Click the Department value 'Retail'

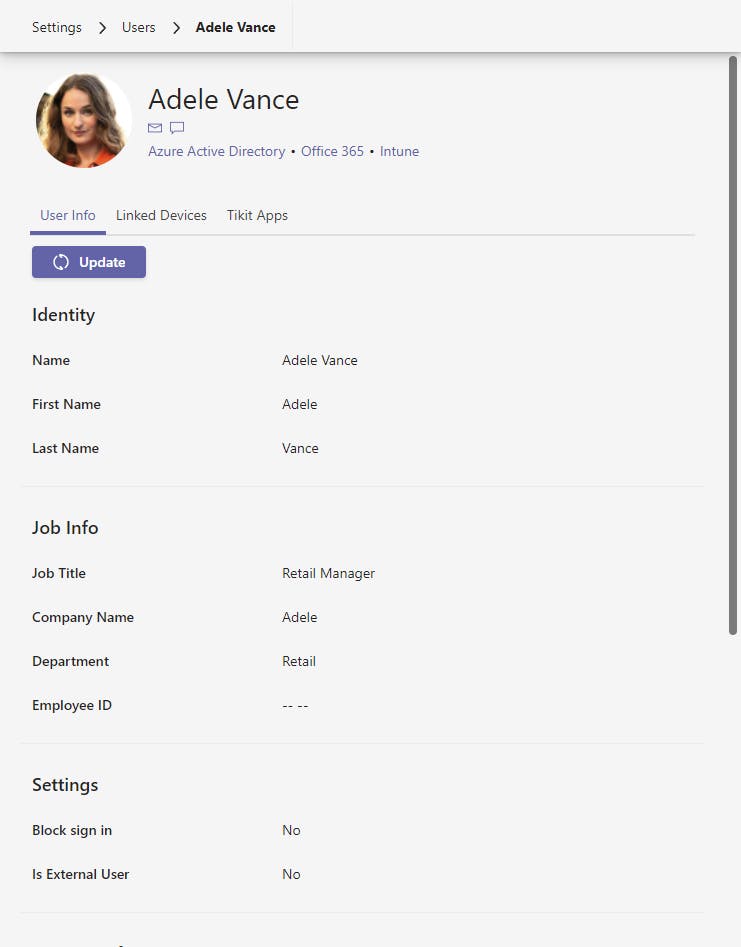point(299,661)
